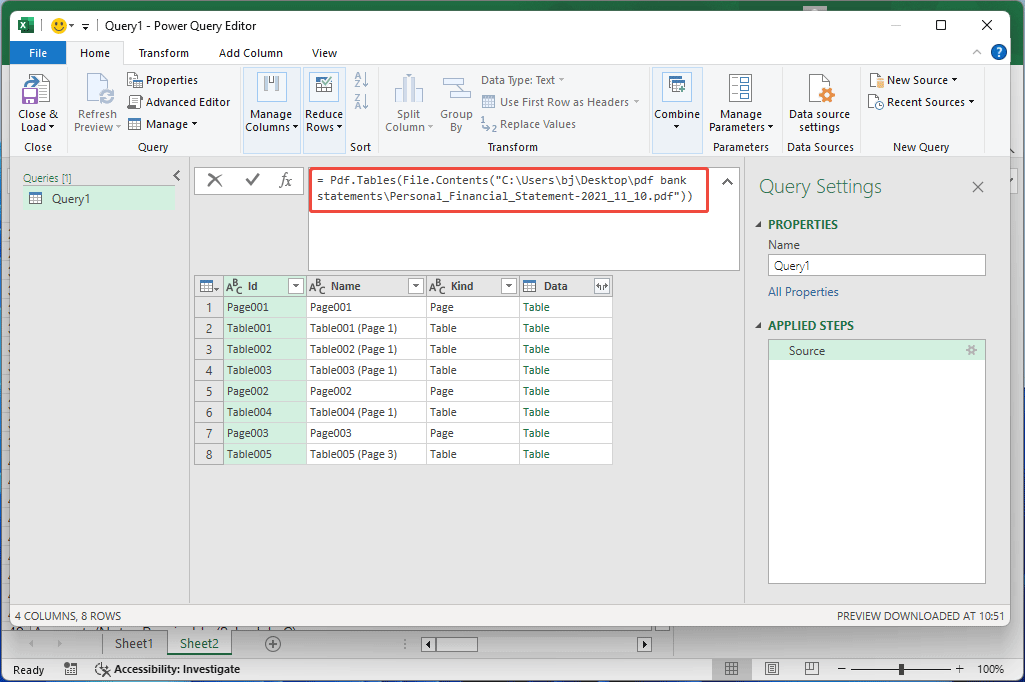Adjust the zoom slider in the status bar
This screenshot has width=1025, height=682.
902,669
